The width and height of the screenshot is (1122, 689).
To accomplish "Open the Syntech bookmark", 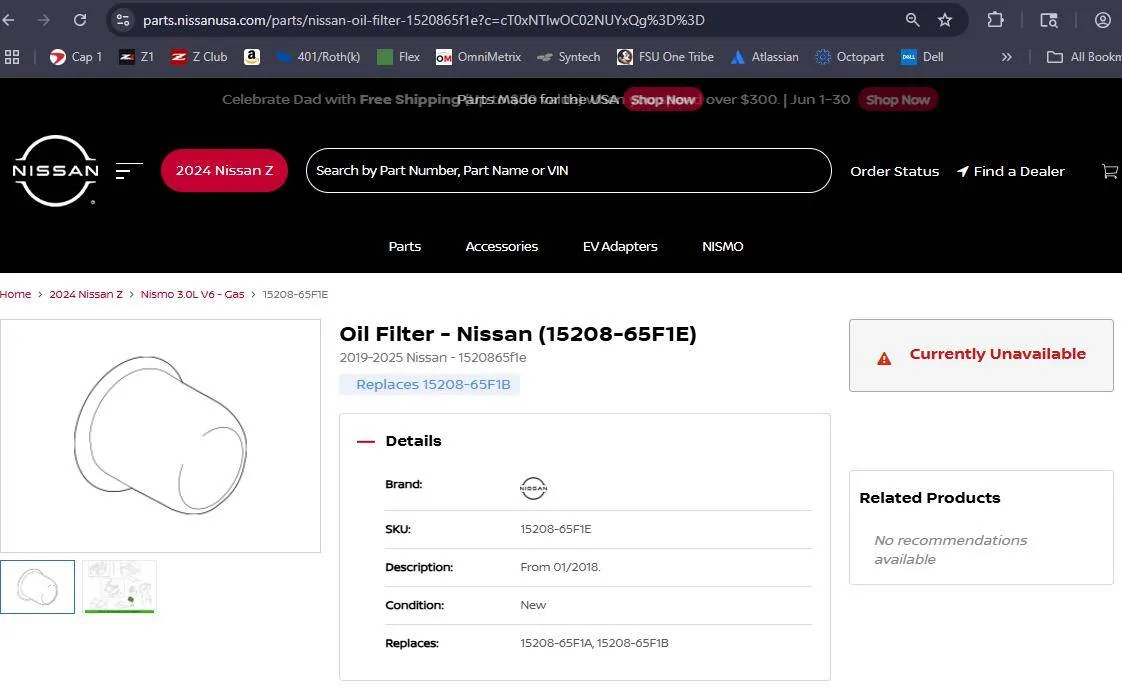I will [x=569, y=57].
